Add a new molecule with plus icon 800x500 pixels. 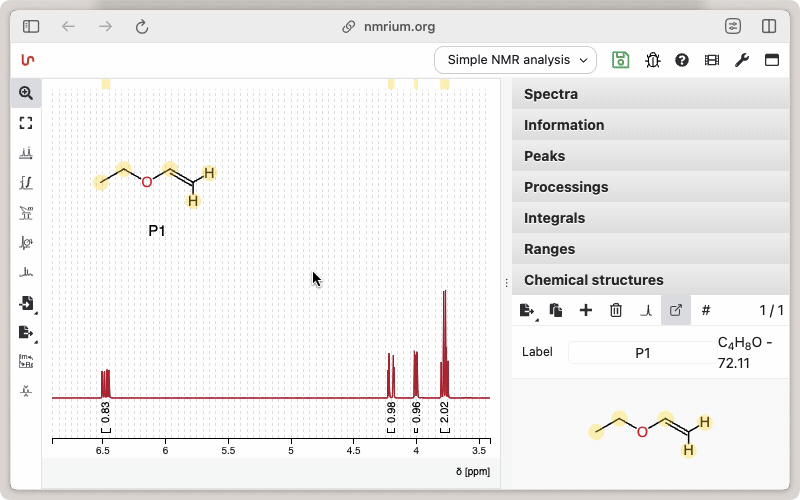pyautogui.click(x=586, y=311)
